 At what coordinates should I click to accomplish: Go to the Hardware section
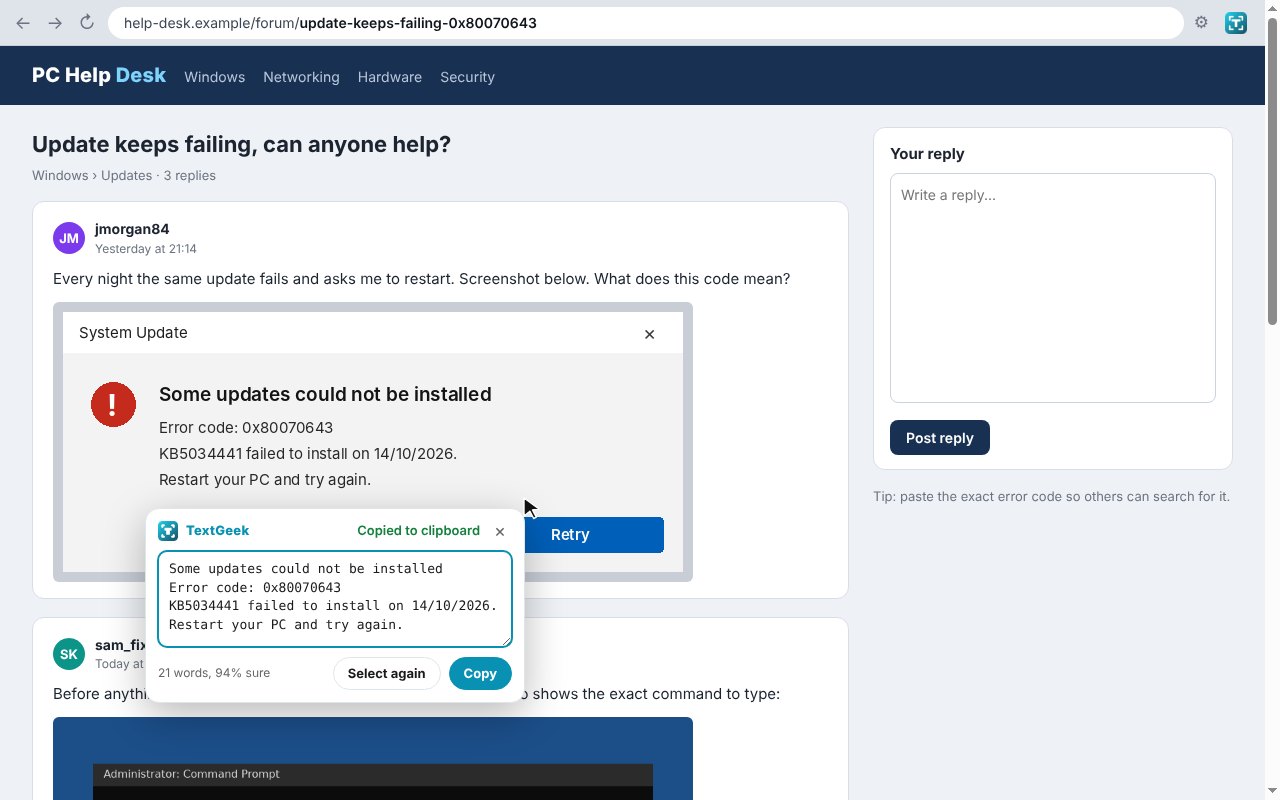point(389,77)
